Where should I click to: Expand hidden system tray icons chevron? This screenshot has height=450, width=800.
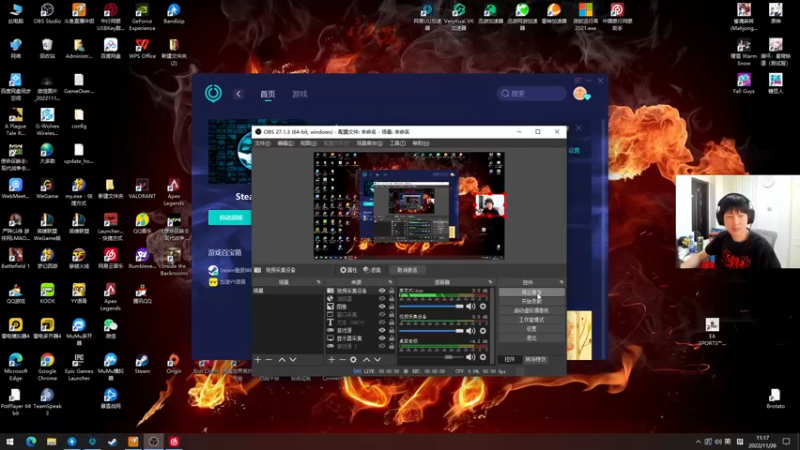point(698,442)
